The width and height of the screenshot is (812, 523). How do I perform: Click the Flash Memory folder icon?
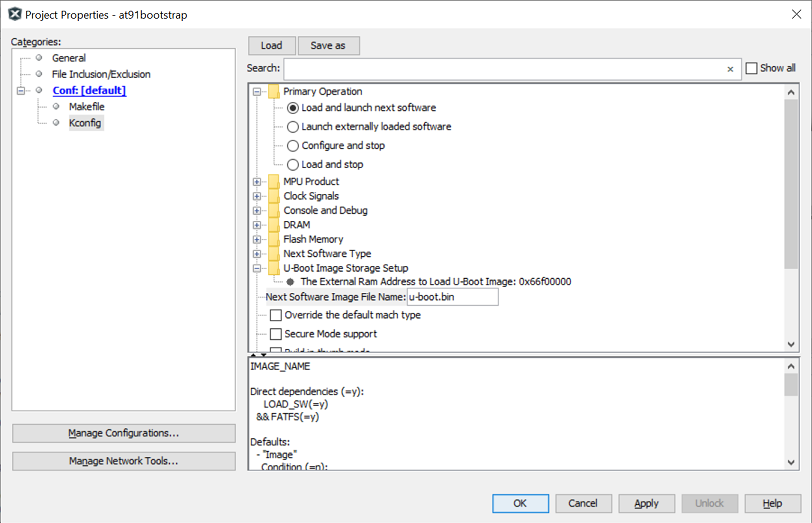(273, 240)
